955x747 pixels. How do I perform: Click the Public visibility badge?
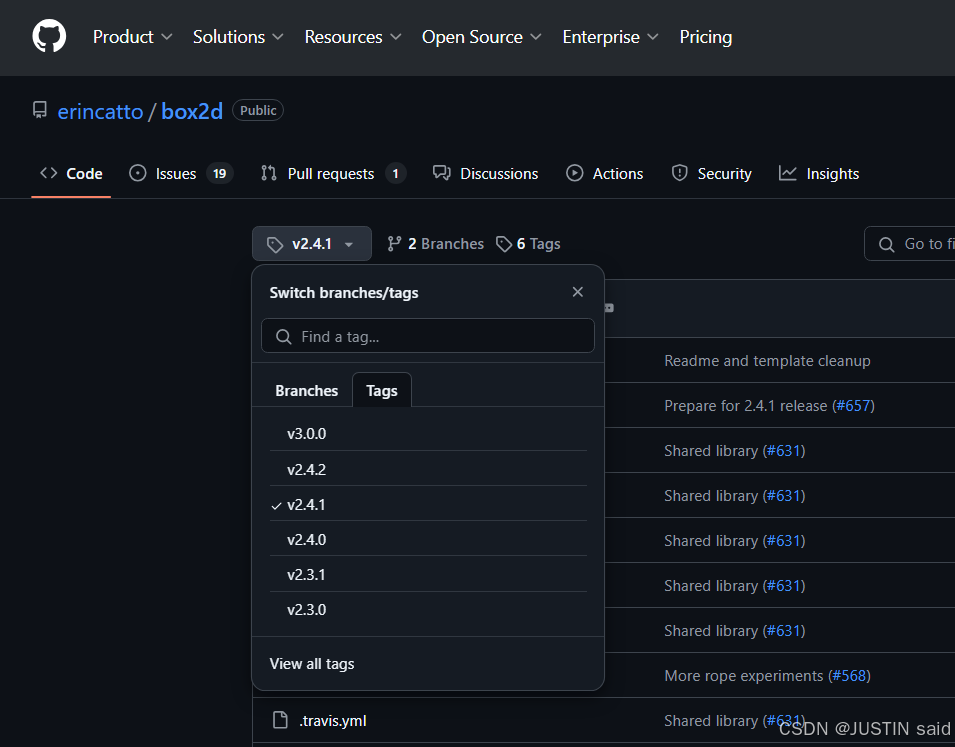coord(258,110)
